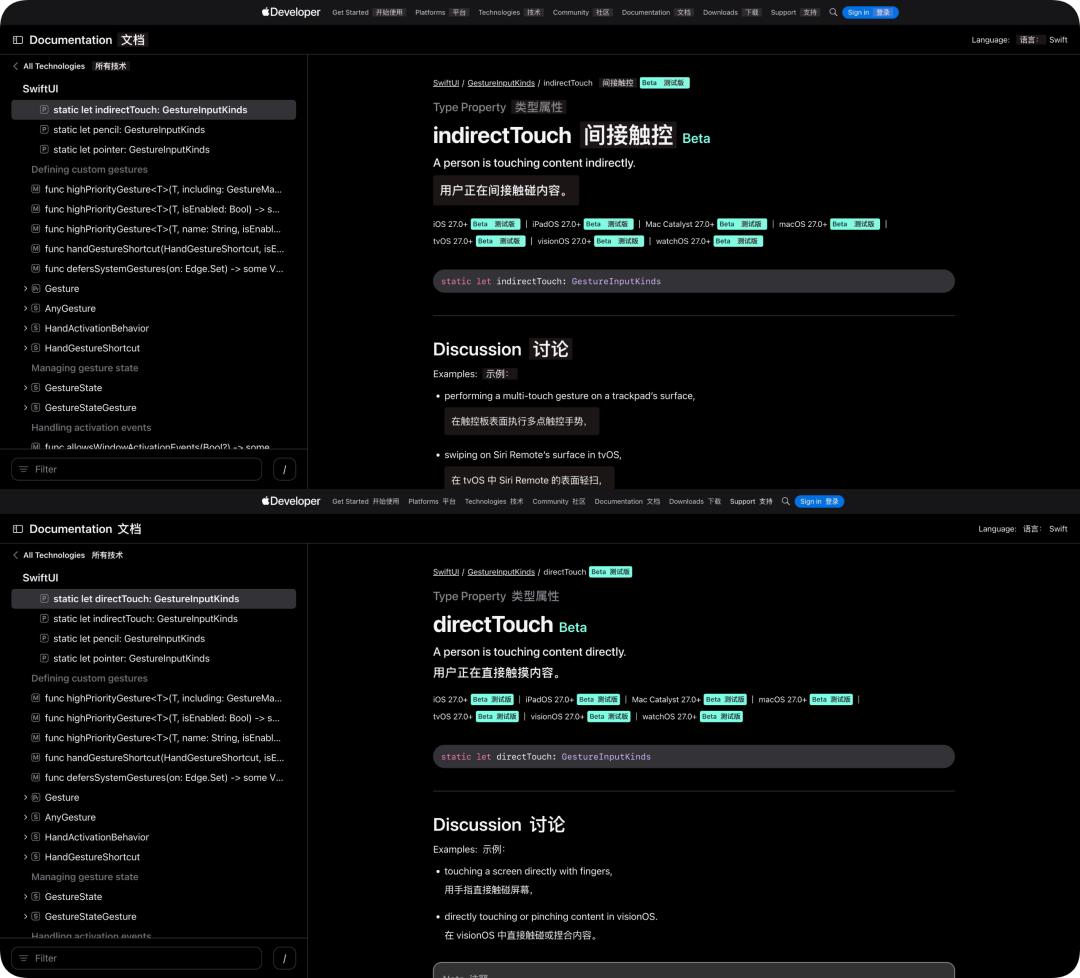Viewport: 1080px width, 978px height.
Task: Click the slash shortcut button beside top Filter
Action: point(284,469)
